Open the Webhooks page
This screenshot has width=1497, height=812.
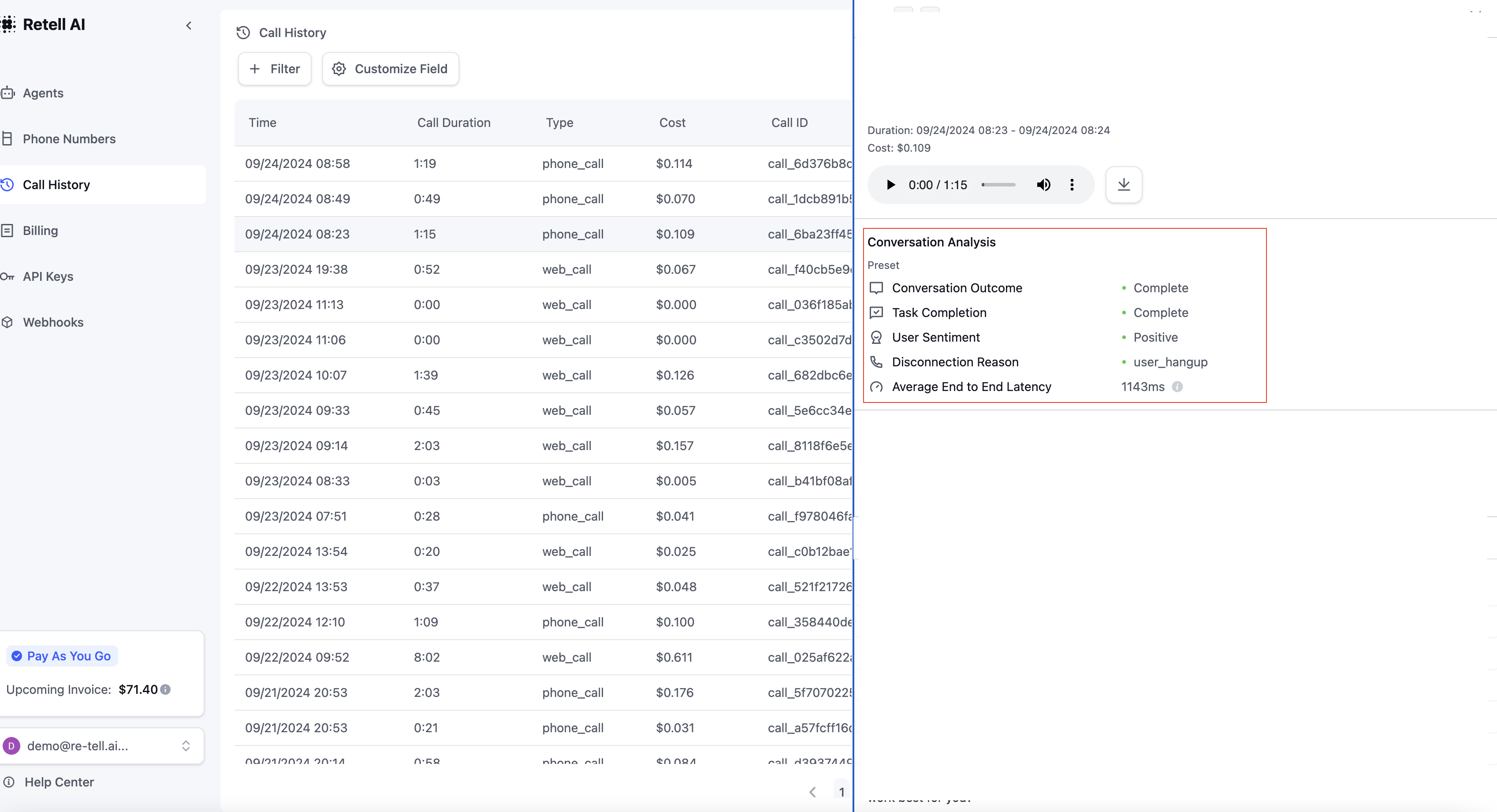pyautogui.click(x=53, y=323)
